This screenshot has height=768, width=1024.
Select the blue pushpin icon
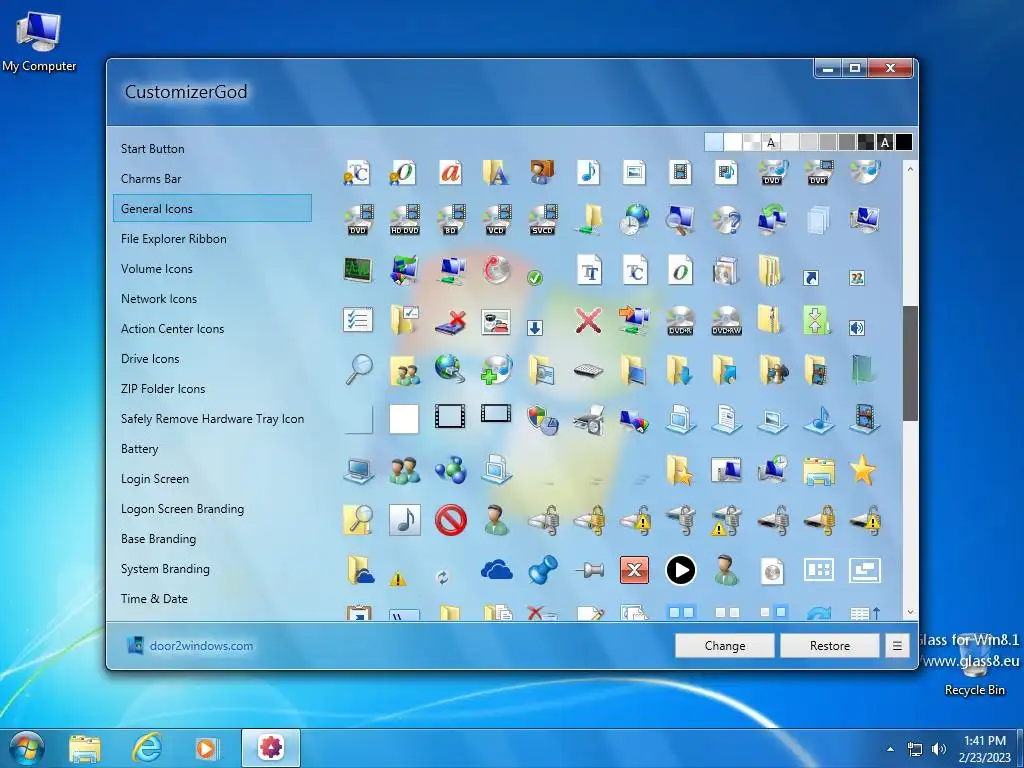[543, 570]
